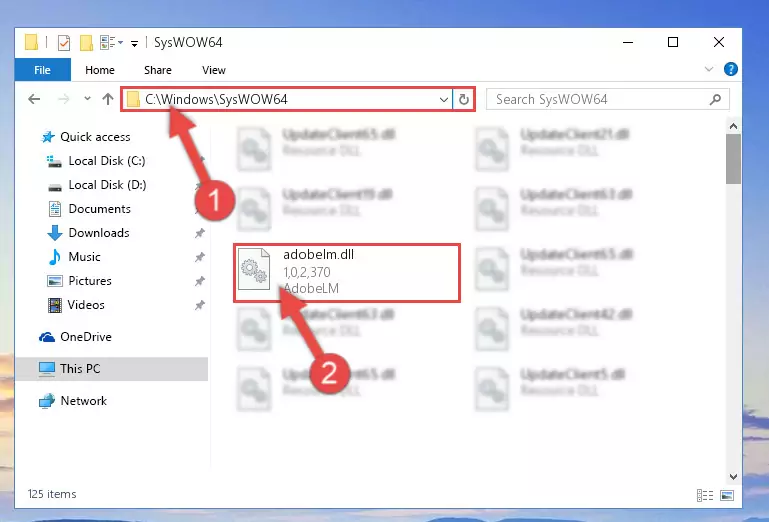769x522 pixels.
Task: Select Network in navigation pane
Action: click(83, 400)
